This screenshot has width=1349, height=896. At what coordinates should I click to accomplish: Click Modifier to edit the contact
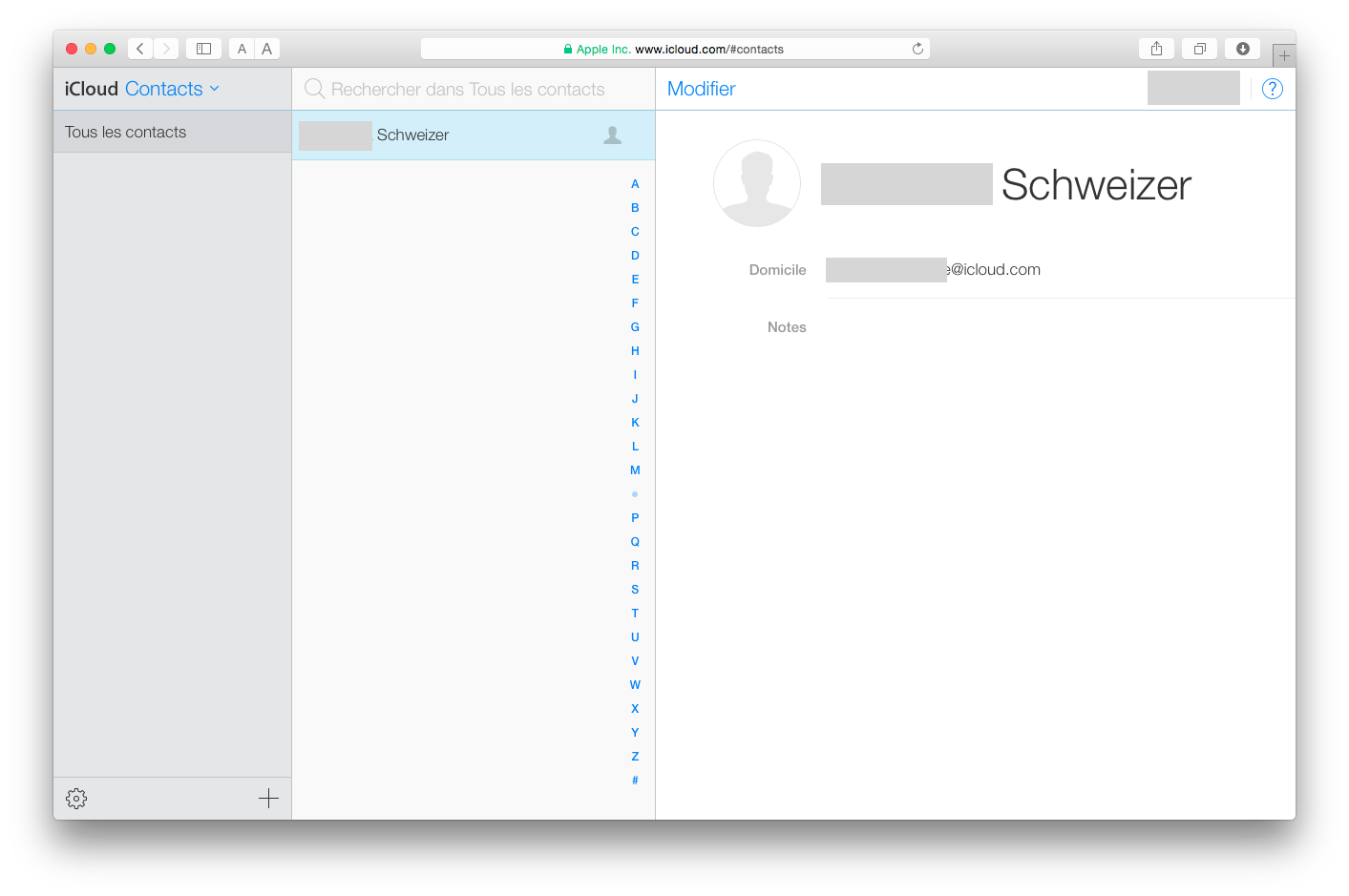[701, 89]
